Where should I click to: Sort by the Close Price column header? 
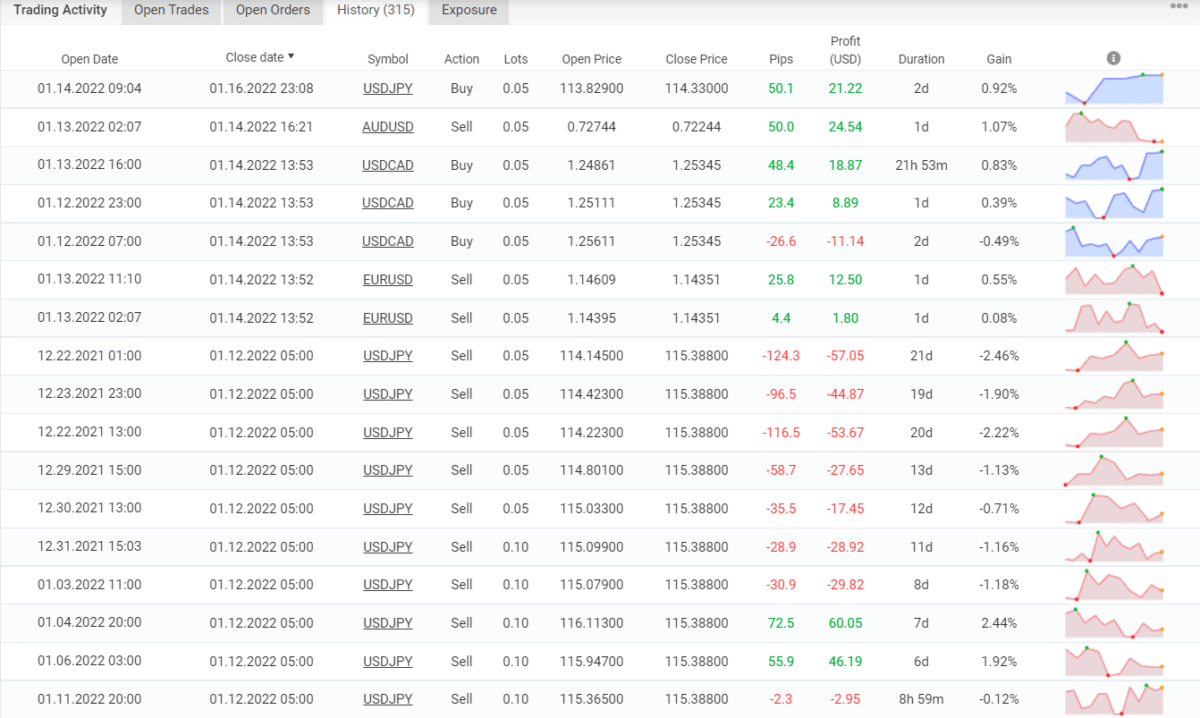[697, 59]
